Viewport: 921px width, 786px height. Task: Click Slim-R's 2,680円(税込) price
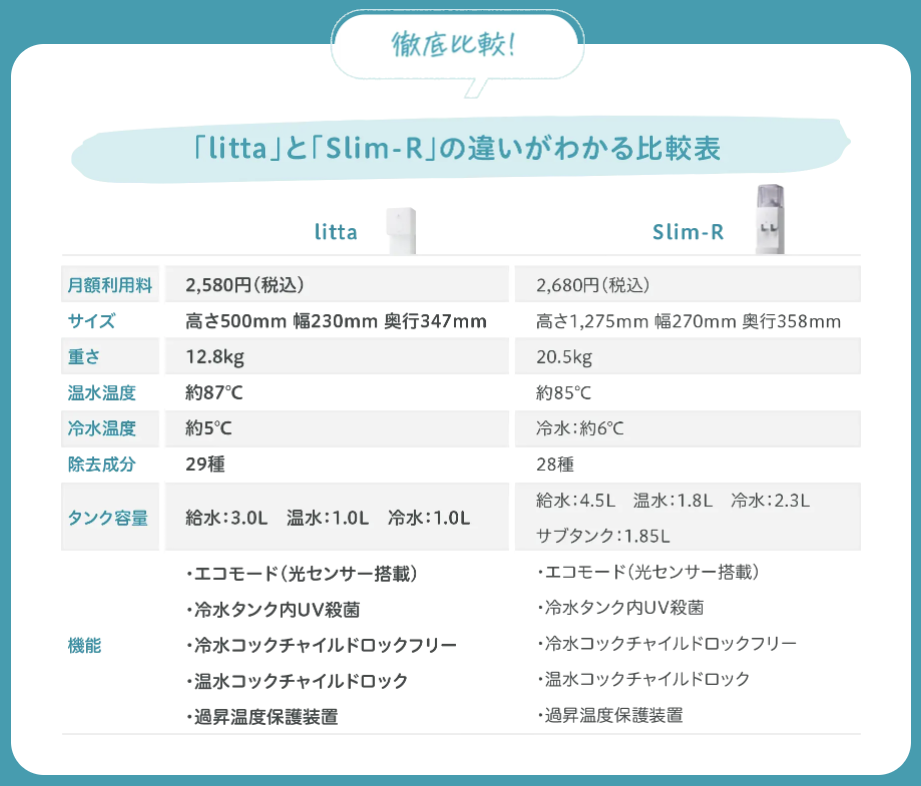tap(592, 285)
